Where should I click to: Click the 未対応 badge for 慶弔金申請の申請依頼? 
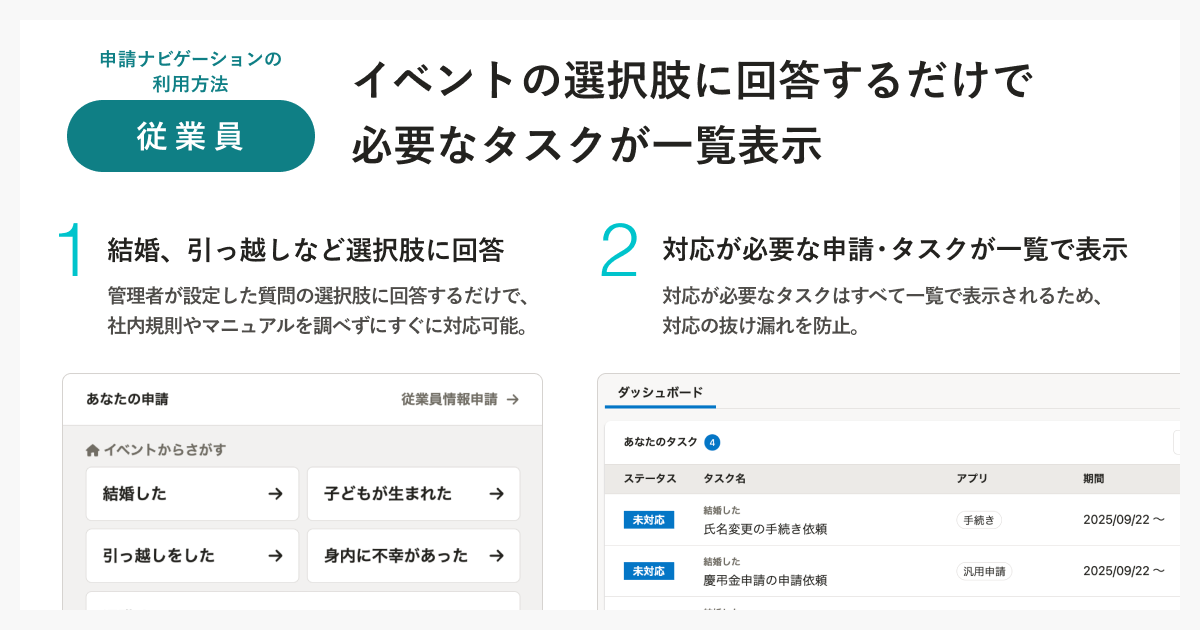point(649,571)
